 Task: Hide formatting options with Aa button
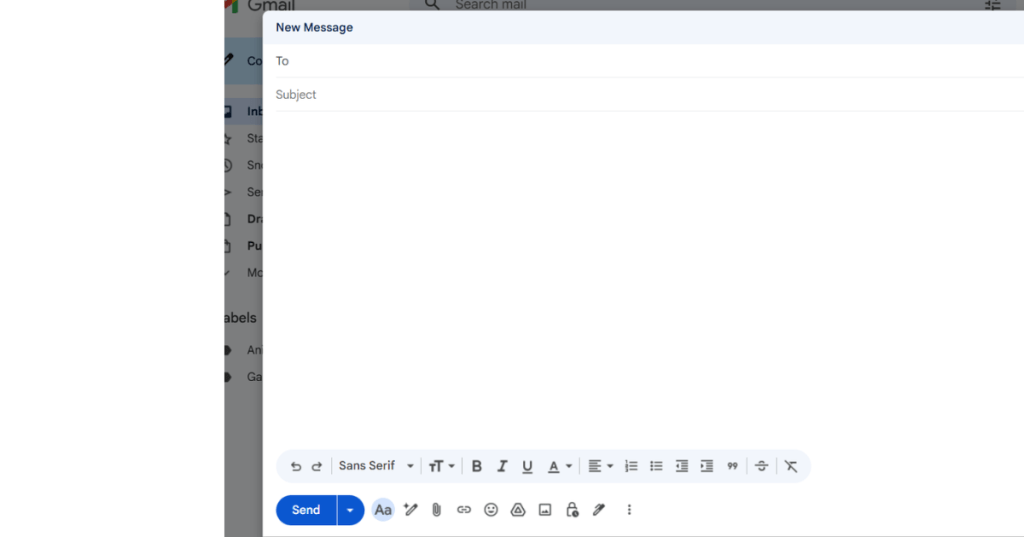(383, 510)
